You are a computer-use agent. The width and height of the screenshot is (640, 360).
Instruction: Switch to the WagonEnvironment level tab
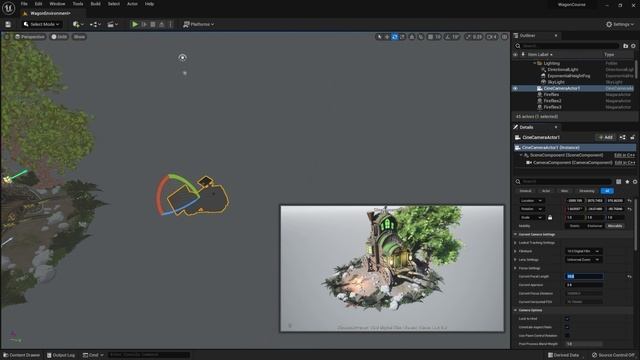(50, 13)
